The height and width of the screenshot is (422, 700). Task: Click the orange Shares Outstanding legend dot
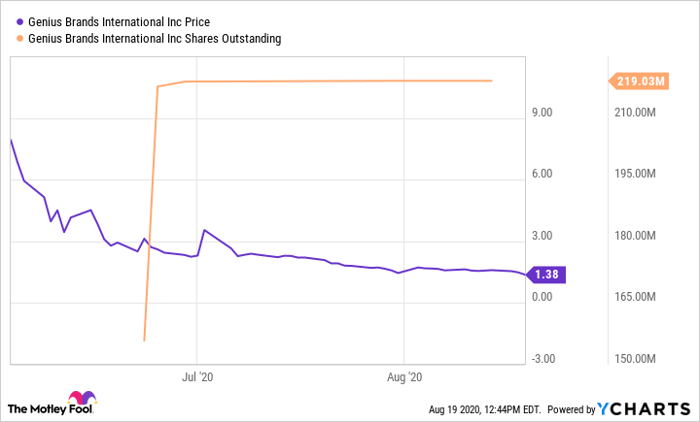pyautogui.click(x=19, y=39)
